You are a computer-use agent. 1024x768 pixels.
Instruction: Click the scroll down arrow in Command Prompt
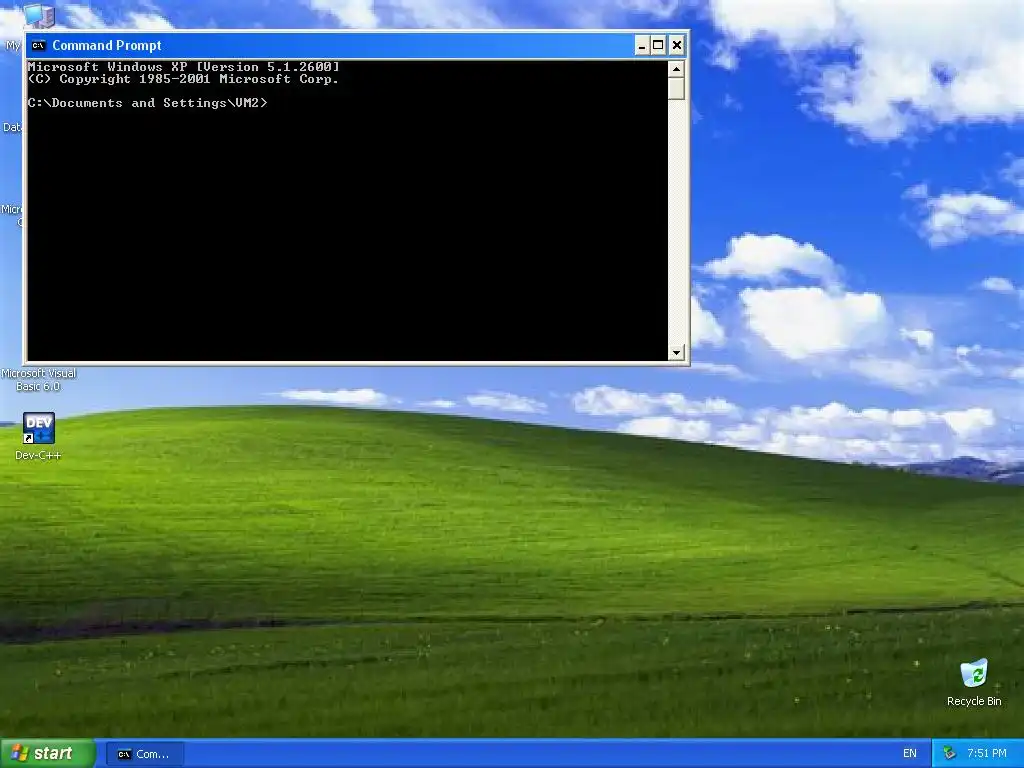pos(676,353)
